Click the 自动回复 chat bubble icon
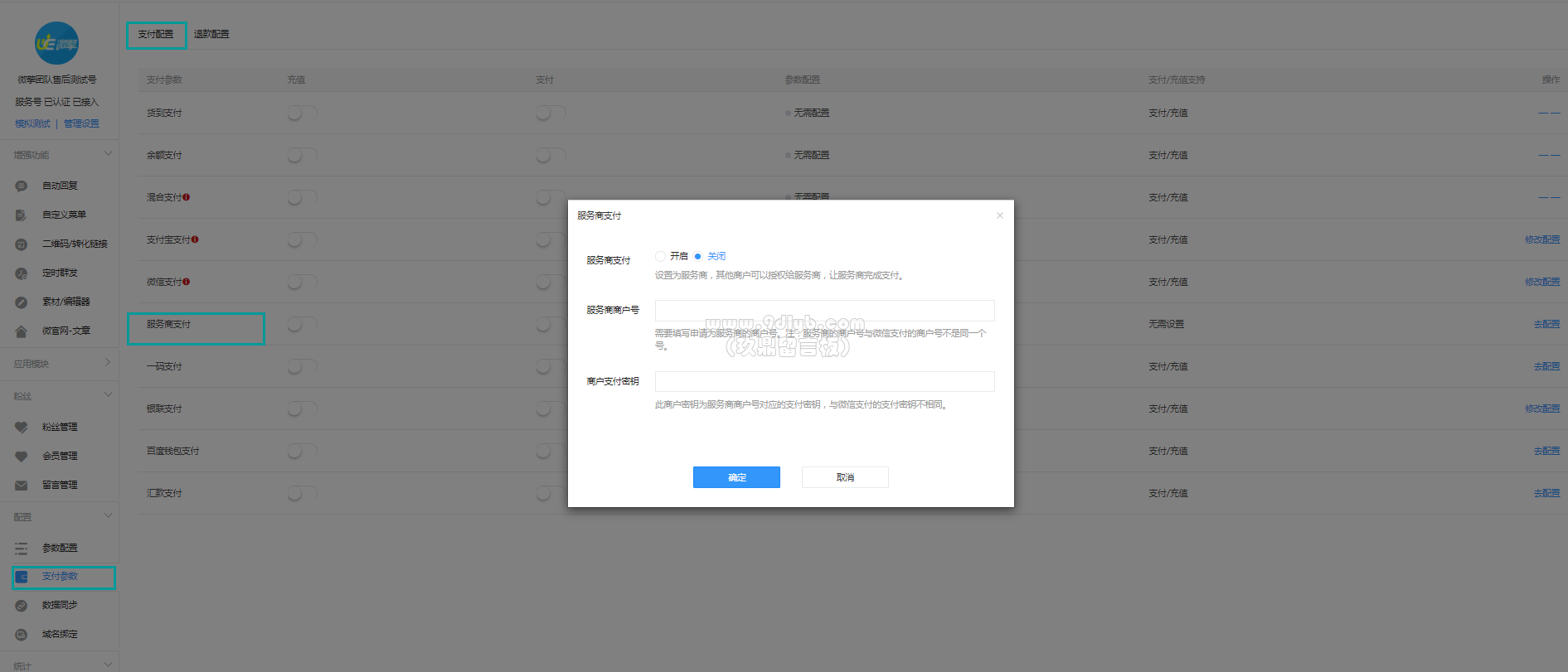The image size is (1568, 672). coord(22,186)
